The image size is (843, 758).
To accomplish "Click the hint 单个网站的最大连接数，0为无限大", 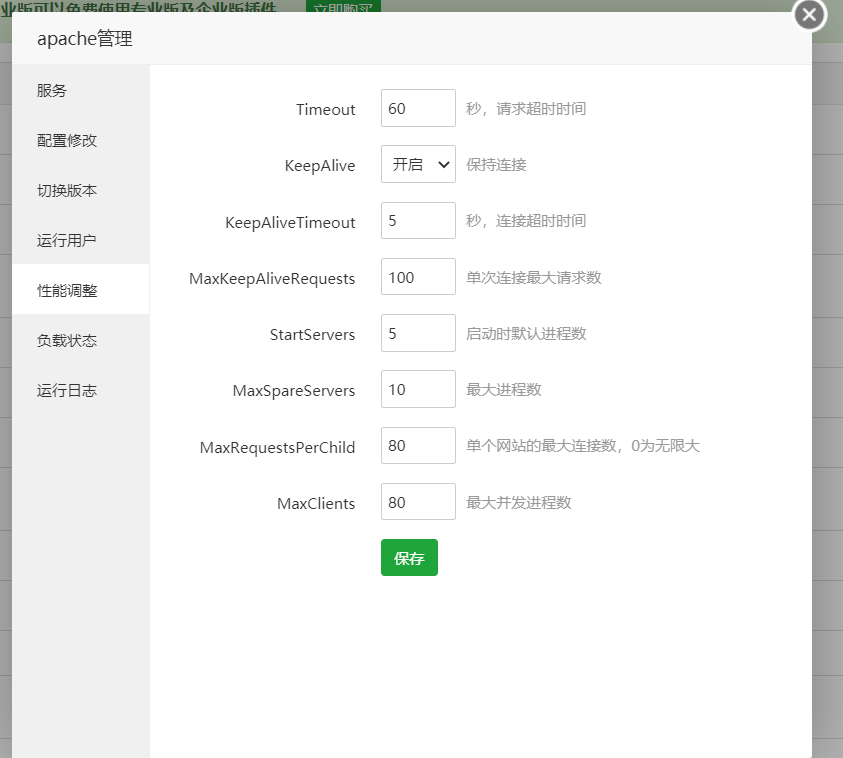I will 583,446.
